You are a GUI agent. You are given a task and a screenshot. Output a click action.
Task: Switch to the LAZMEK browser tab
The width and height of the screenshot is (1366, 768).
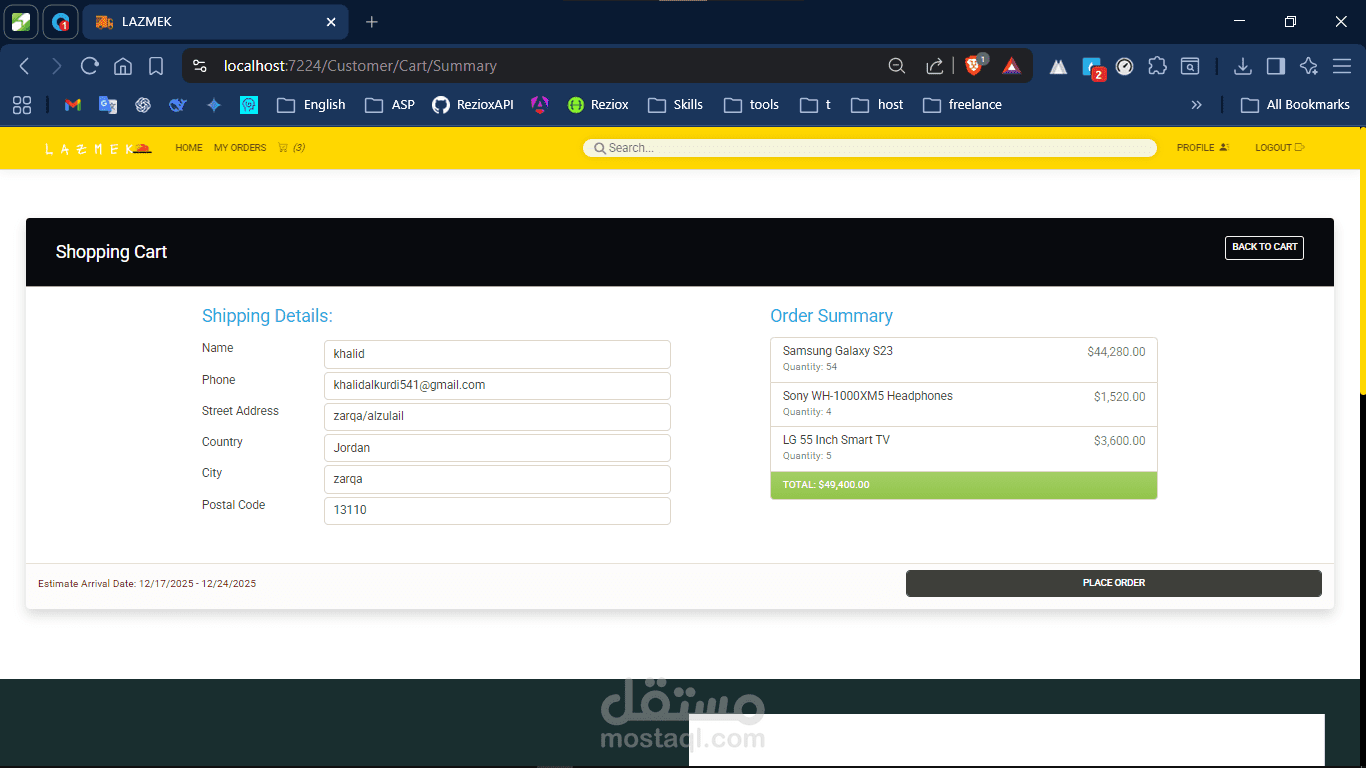click(x=215, y=22)
